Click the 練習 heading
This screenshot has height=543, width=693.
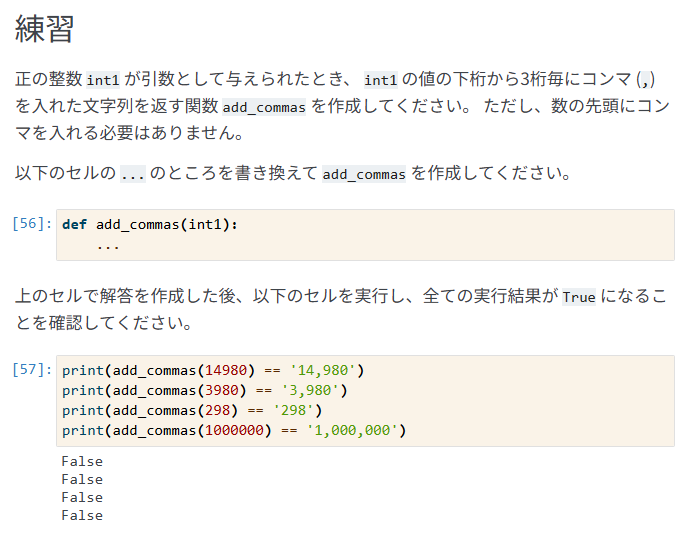[x=45, y=29]
